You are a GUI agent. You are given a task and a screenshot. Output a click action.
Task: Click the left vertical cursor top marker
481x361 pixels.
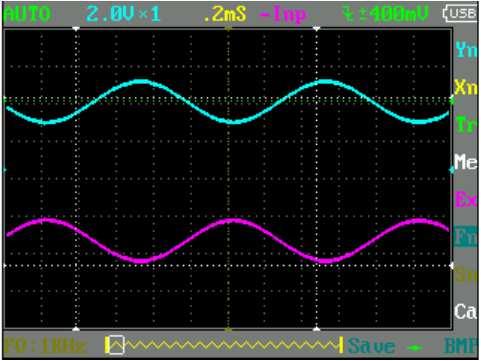click(x=76, y=29)
